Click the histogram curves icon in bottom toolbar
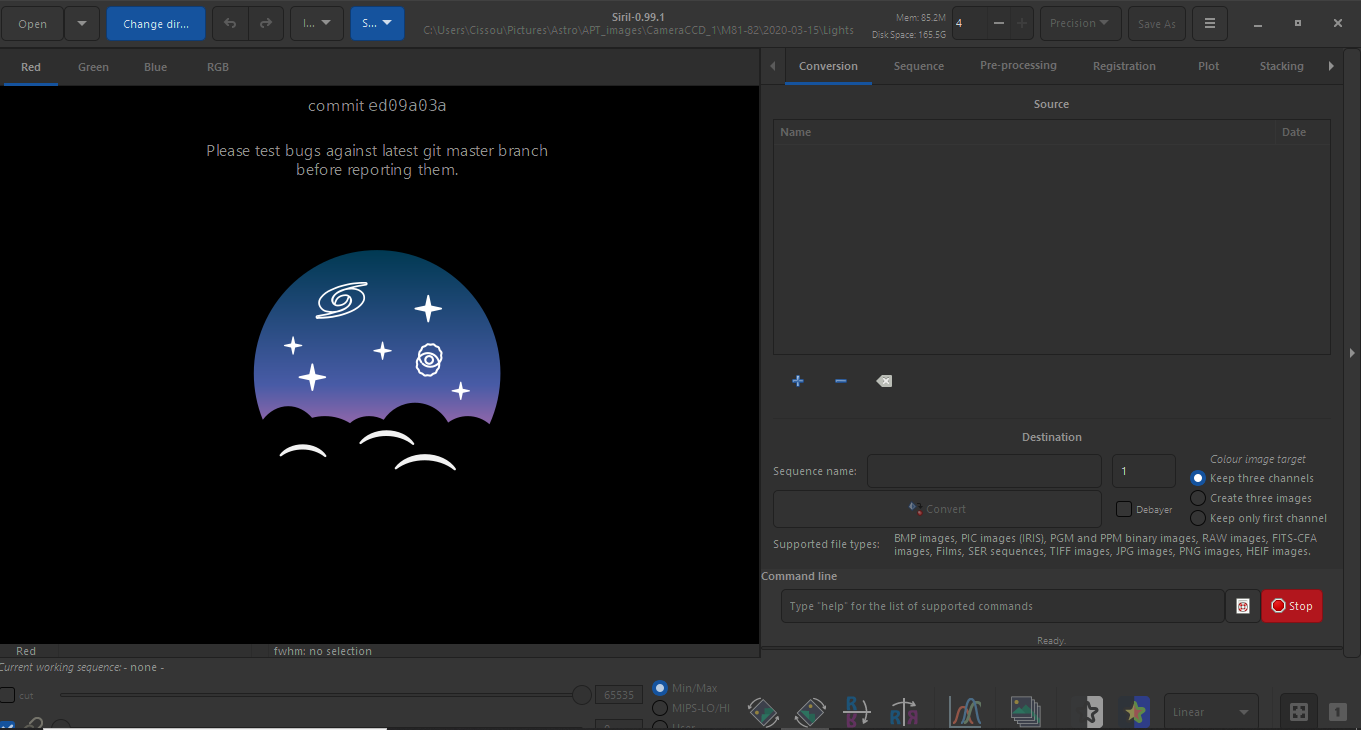 coord(965,711)
